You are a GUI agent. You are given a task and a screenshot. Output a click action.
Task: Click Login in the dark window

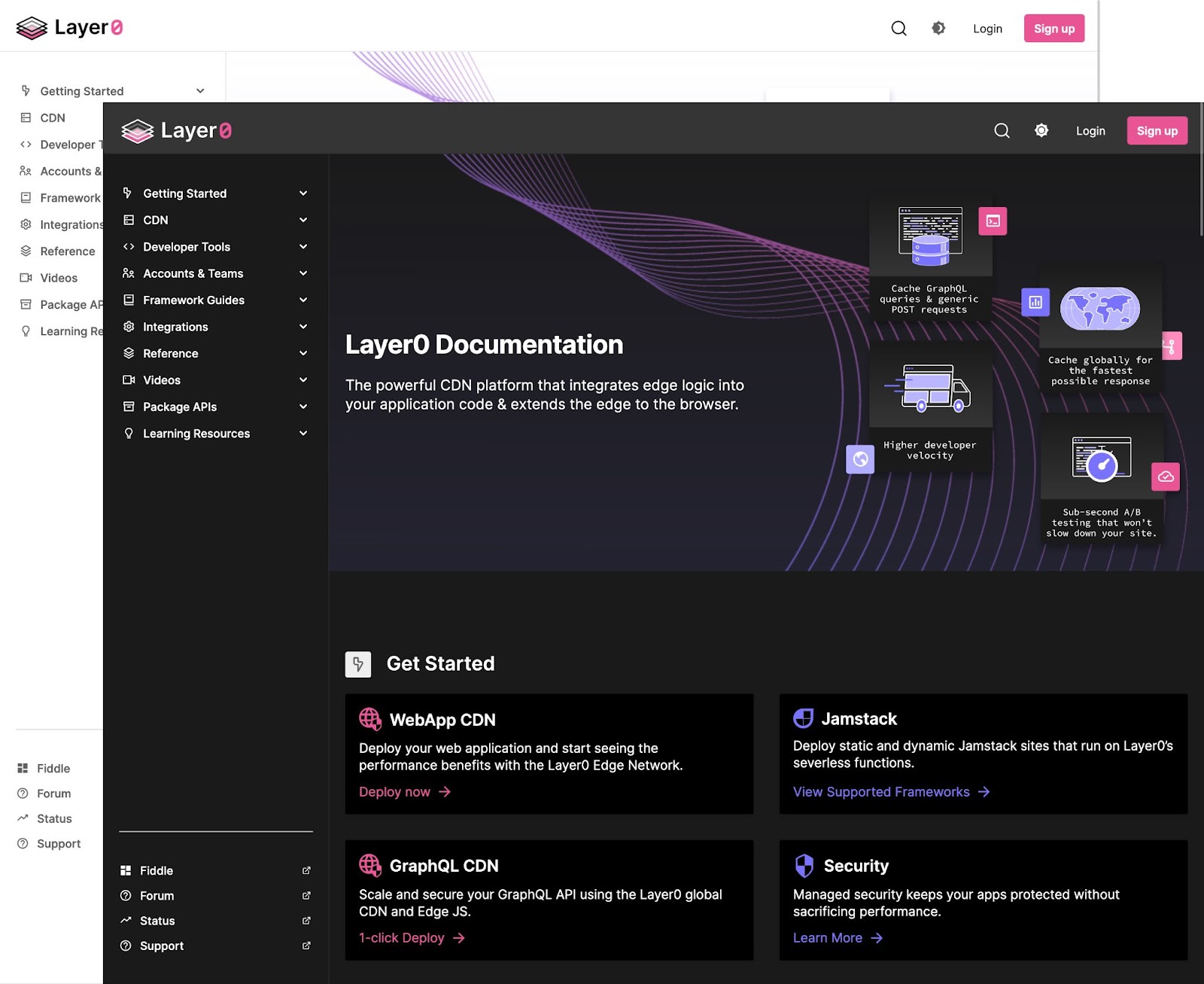click(x=1090, y=131)
